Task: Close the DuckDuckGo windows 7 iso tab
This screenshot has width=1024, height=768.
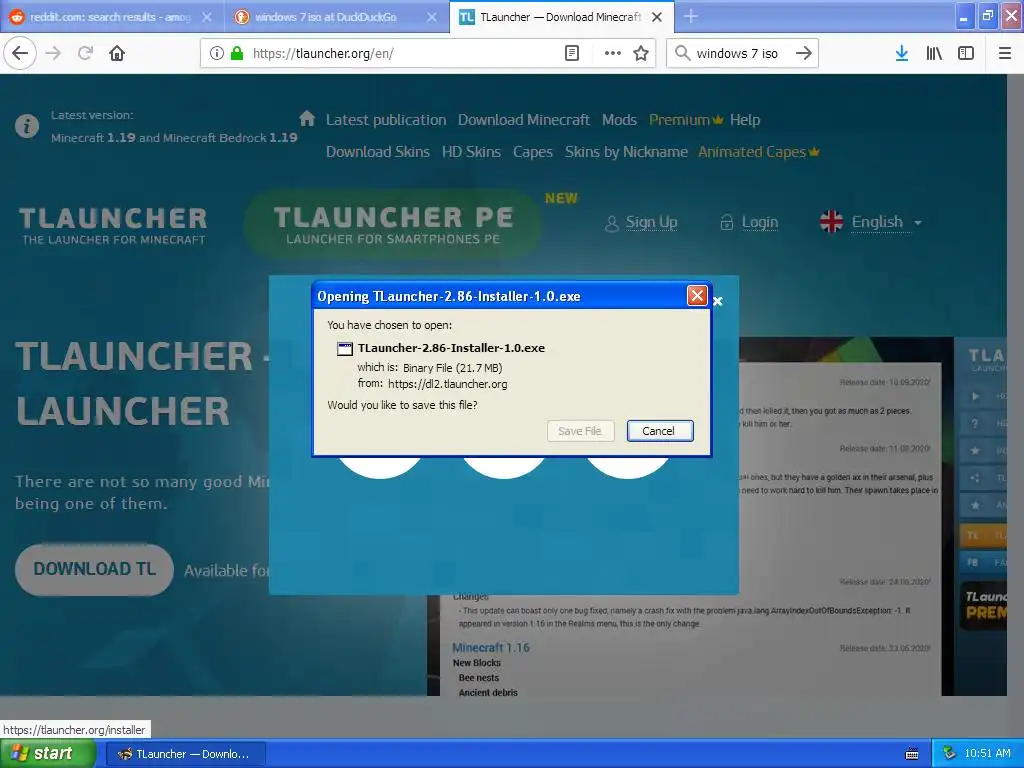Action: coord(432,17)
